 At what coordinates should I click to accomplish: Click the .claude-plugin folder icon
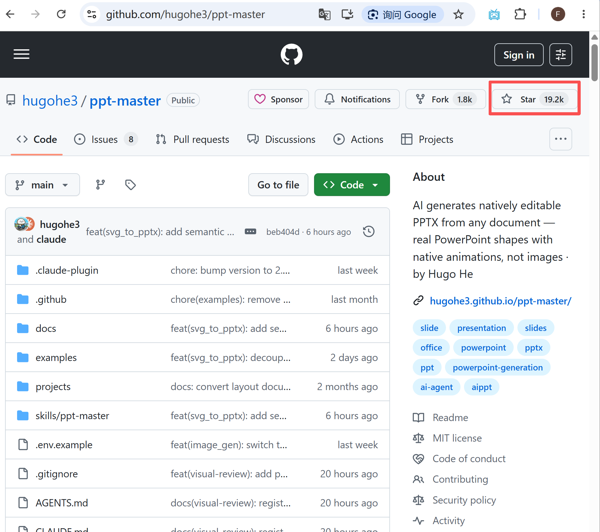pyautogui.click(x=23, y=270)
